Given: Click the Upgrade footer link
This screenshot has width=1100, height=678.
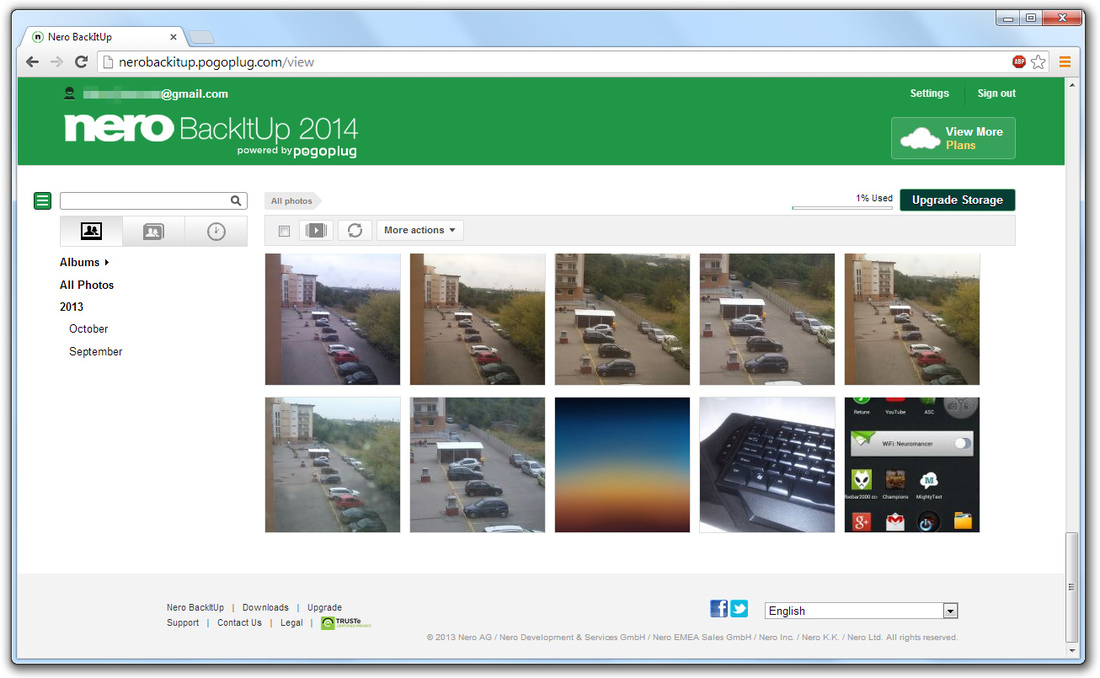Looking at the screenshot, I should 325,608.
